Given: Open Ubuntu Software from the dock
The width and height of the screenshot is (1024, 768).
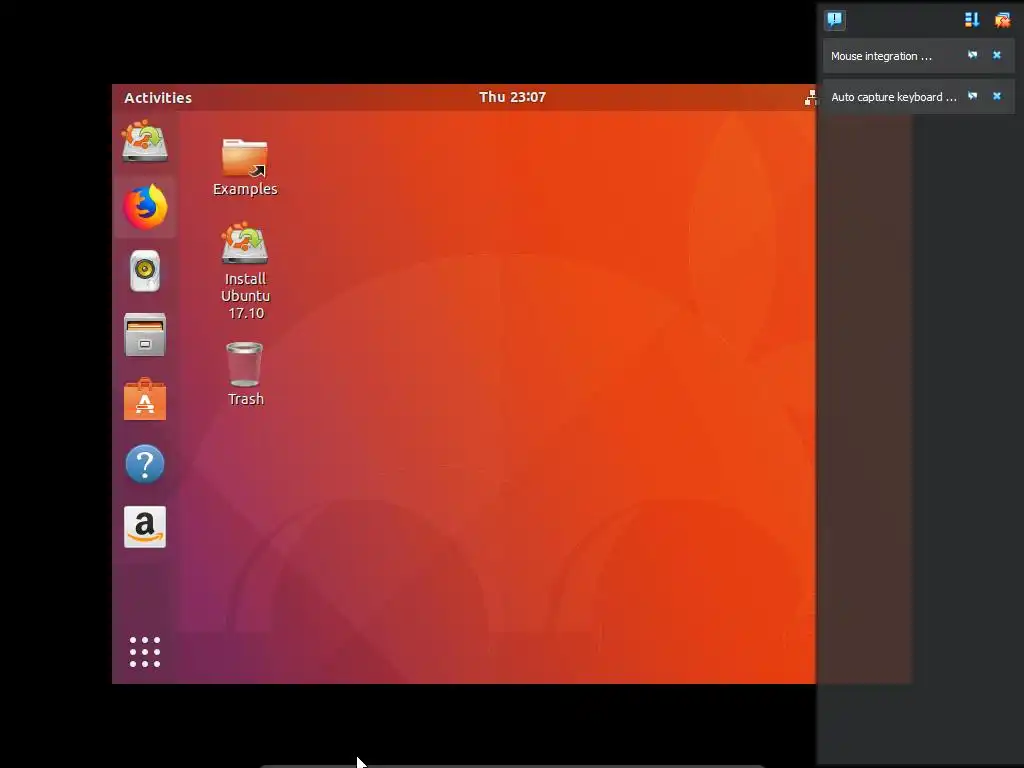Looking at the screenshot, I should 145,399.
